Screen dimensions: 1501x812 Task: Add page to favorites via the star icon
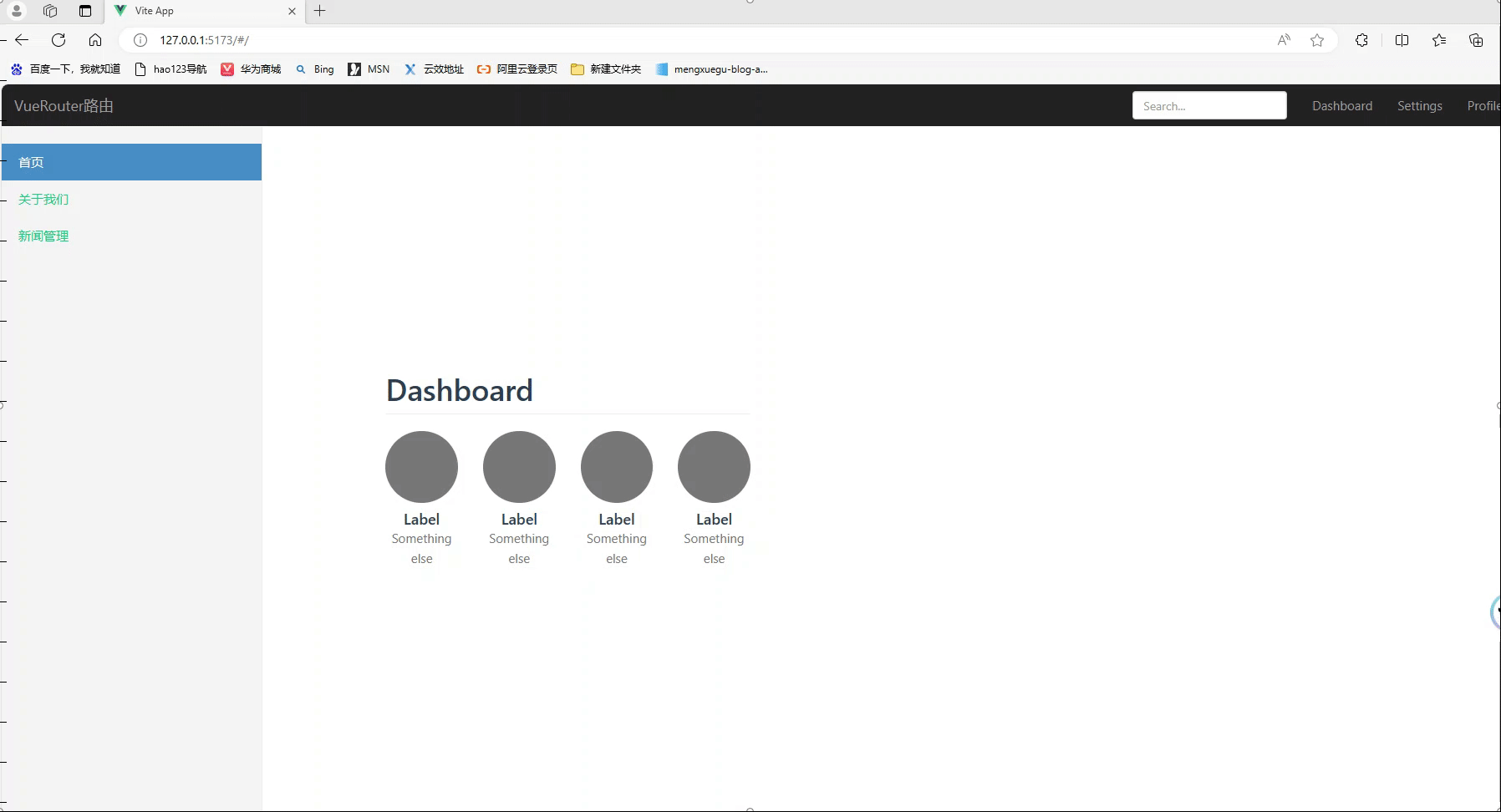pyautogui.click(x=1318, y=39)
